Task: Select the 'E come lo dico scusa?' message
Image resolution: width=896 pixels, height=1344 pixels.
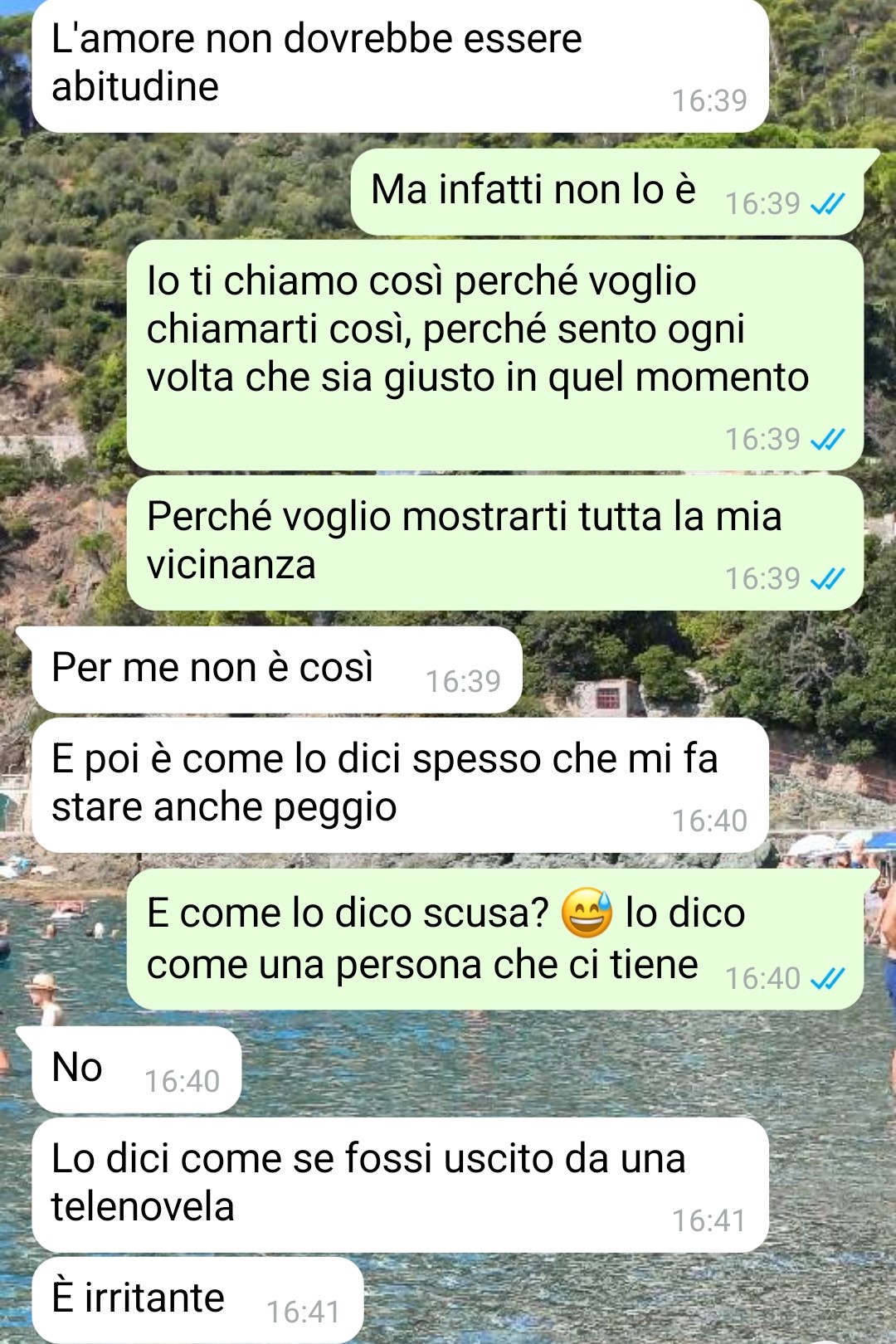Action: click(x=495, y=939)
